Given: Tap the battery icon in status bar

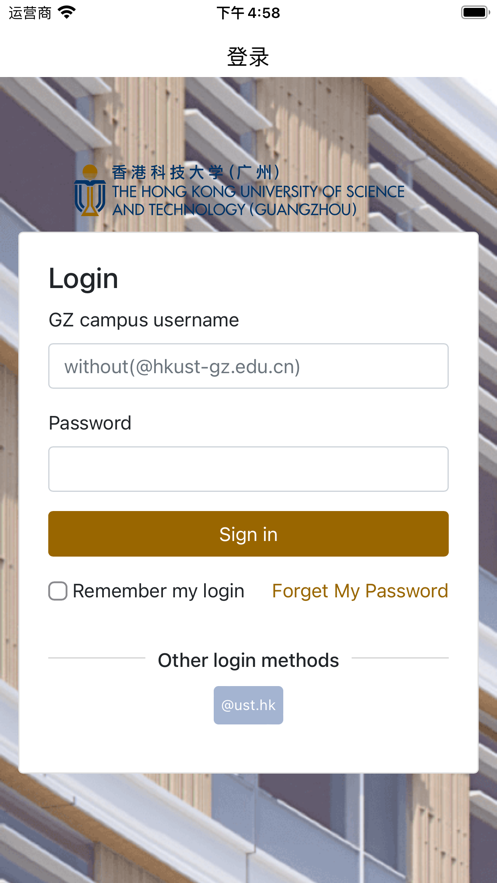Looking at the screenshot, I should pos(475,12).
